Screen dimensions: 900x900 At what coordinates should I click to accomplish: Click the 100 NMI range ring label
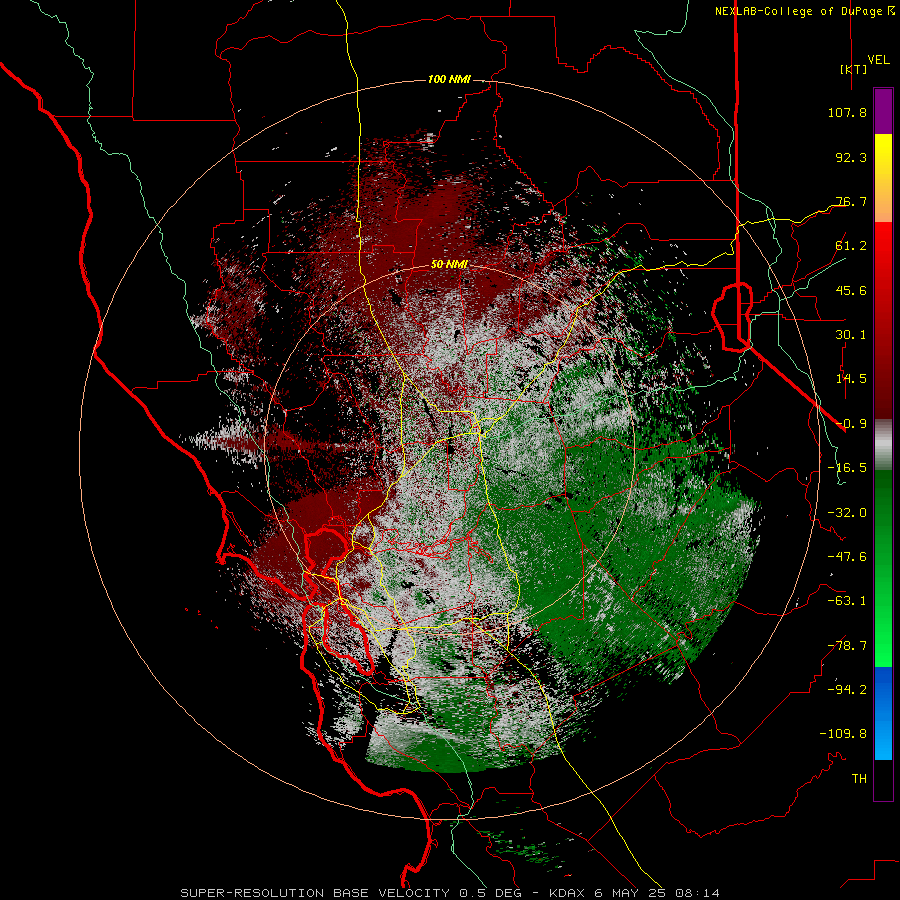click(449, 79)
